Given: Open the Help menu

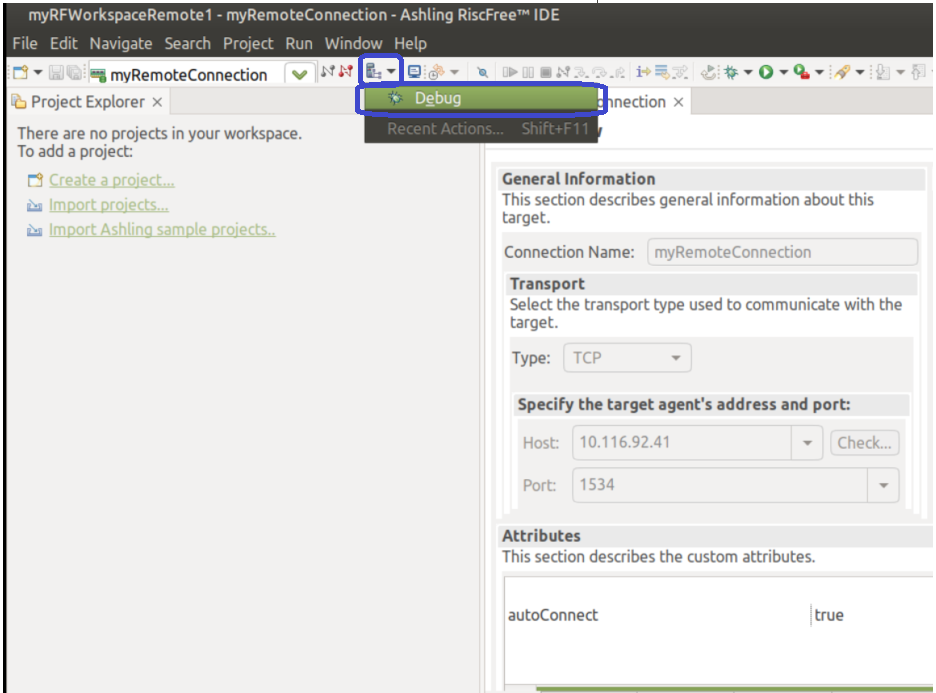Looking at the screenshot, I should (410, 44).
